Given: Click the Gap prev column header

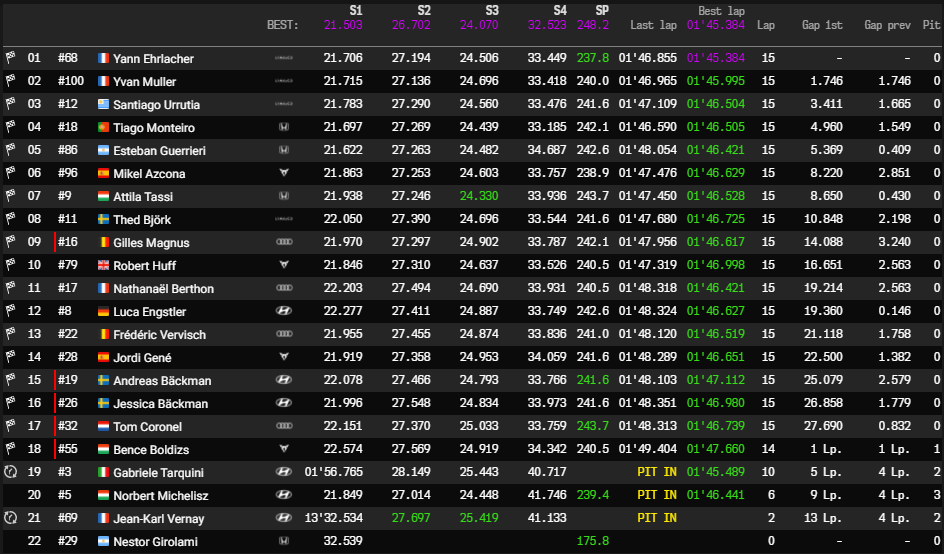Looking at the screenshot, I should point(887,25).
